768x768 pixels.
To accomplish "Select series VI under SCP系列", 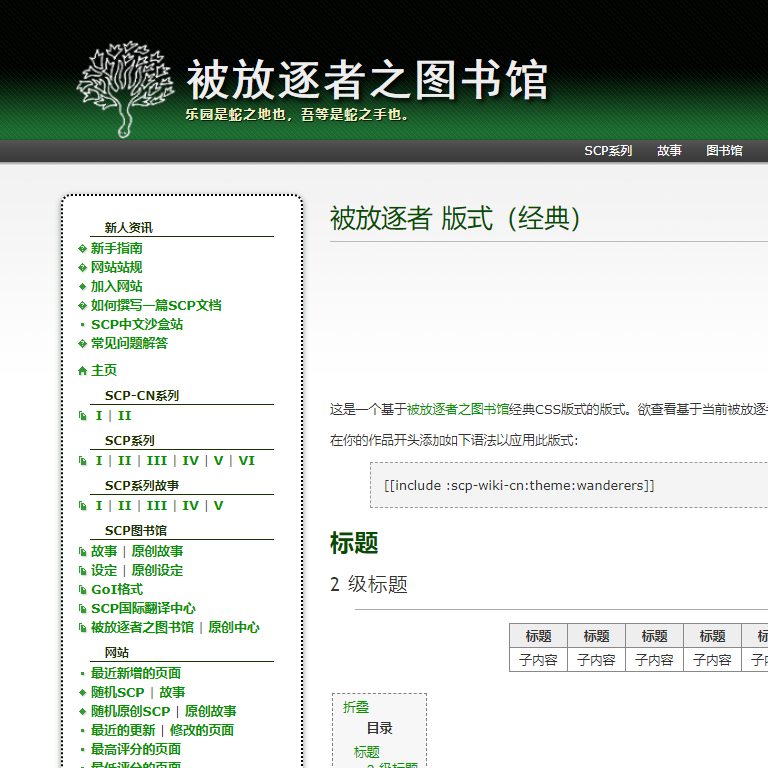I will (x=246, y=461).
